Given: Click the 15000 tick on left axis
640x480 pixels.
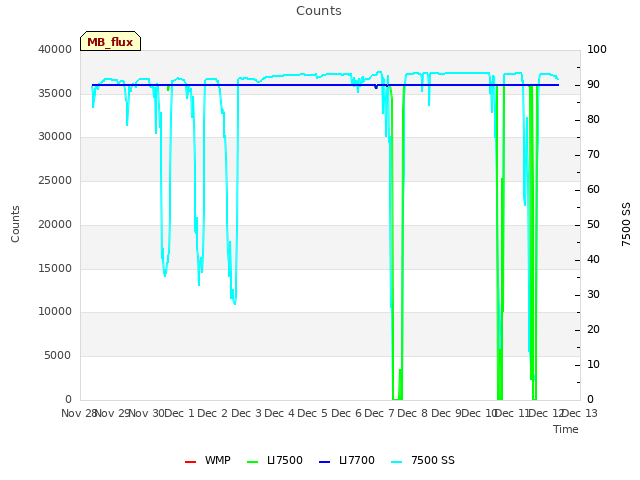Looking at the screenshot, I should tap(55, 268).
